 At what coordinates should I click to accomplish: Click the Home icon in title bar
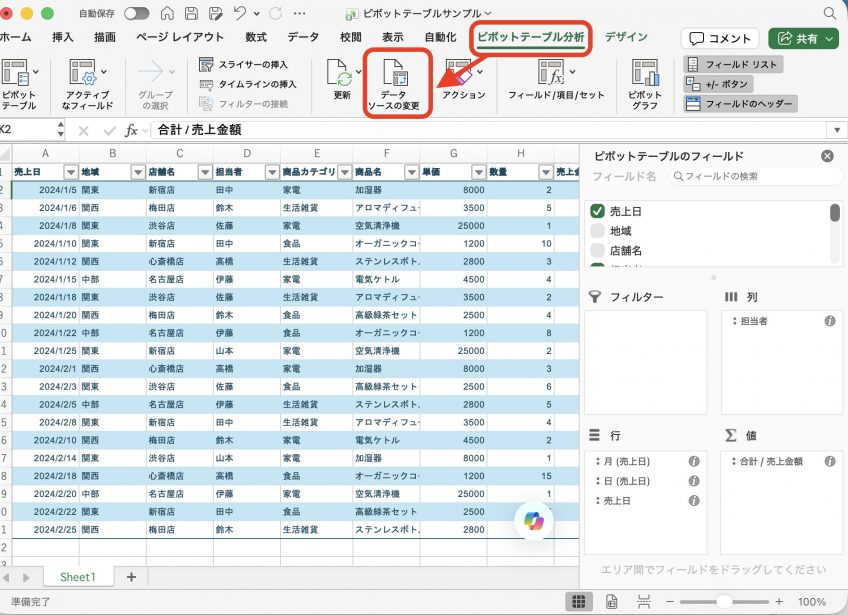tap(167, 14)
